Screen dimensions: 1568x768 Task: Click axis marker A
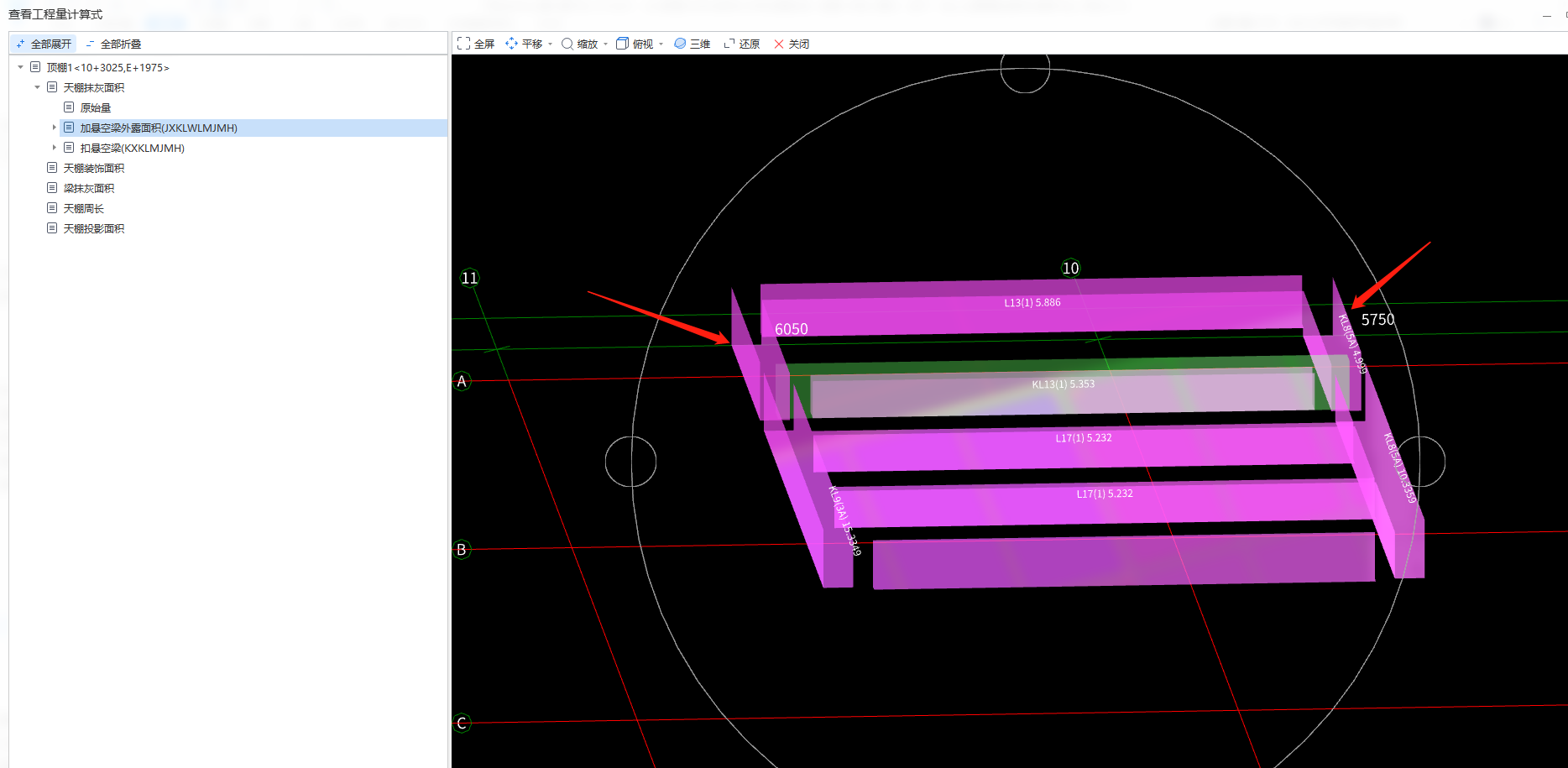pos(462,381)
